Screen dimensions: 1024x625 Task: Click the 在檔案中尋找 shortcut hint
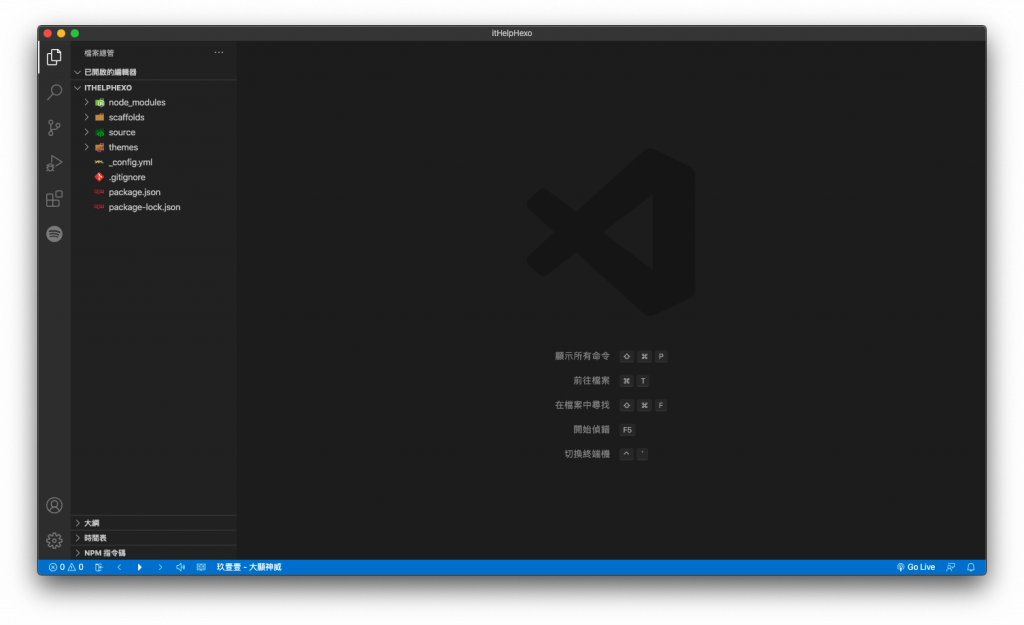[x=582, y=405]
